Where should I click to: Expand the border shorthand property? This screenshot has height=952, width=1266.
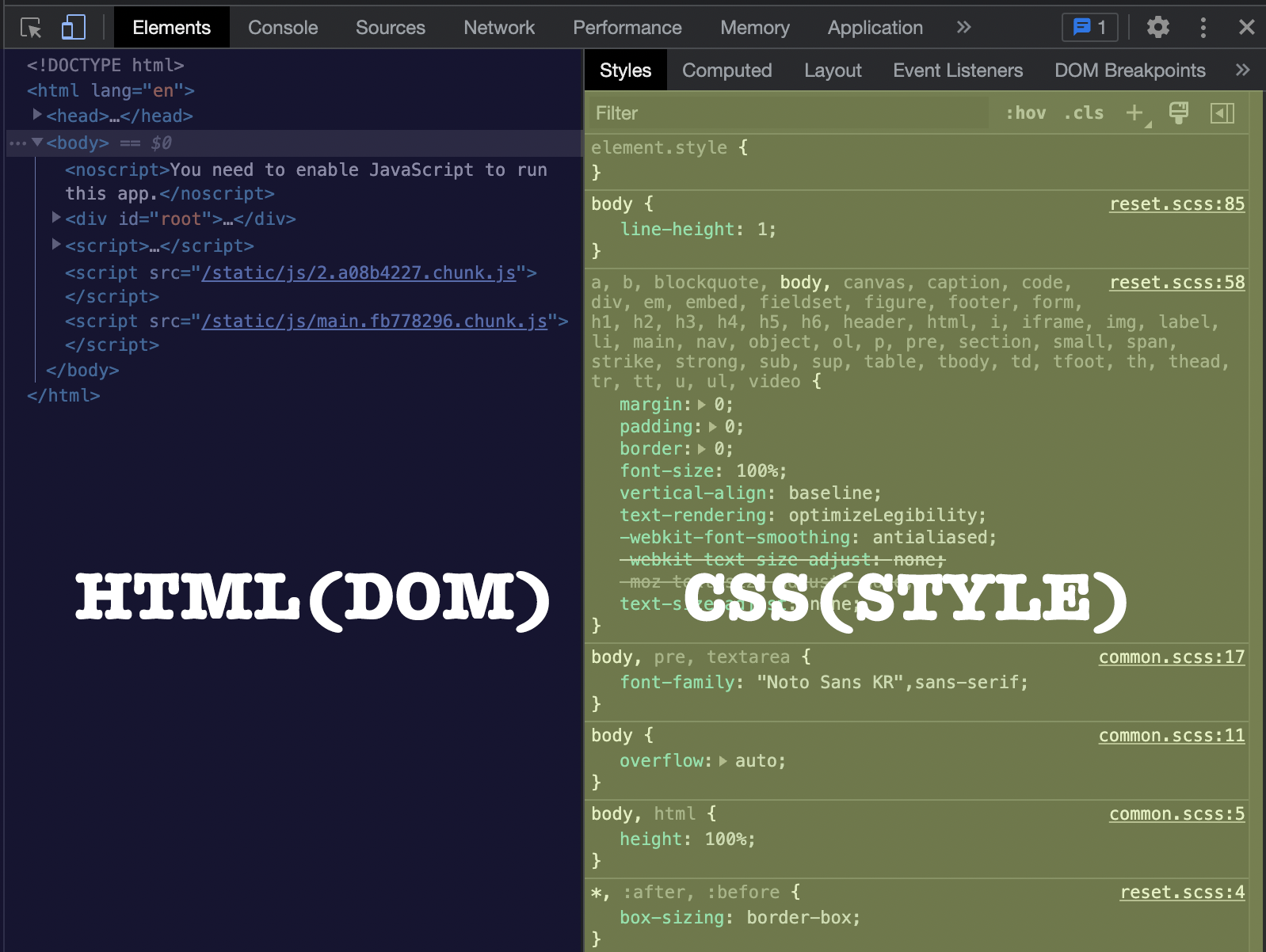(x=702, y=449)
